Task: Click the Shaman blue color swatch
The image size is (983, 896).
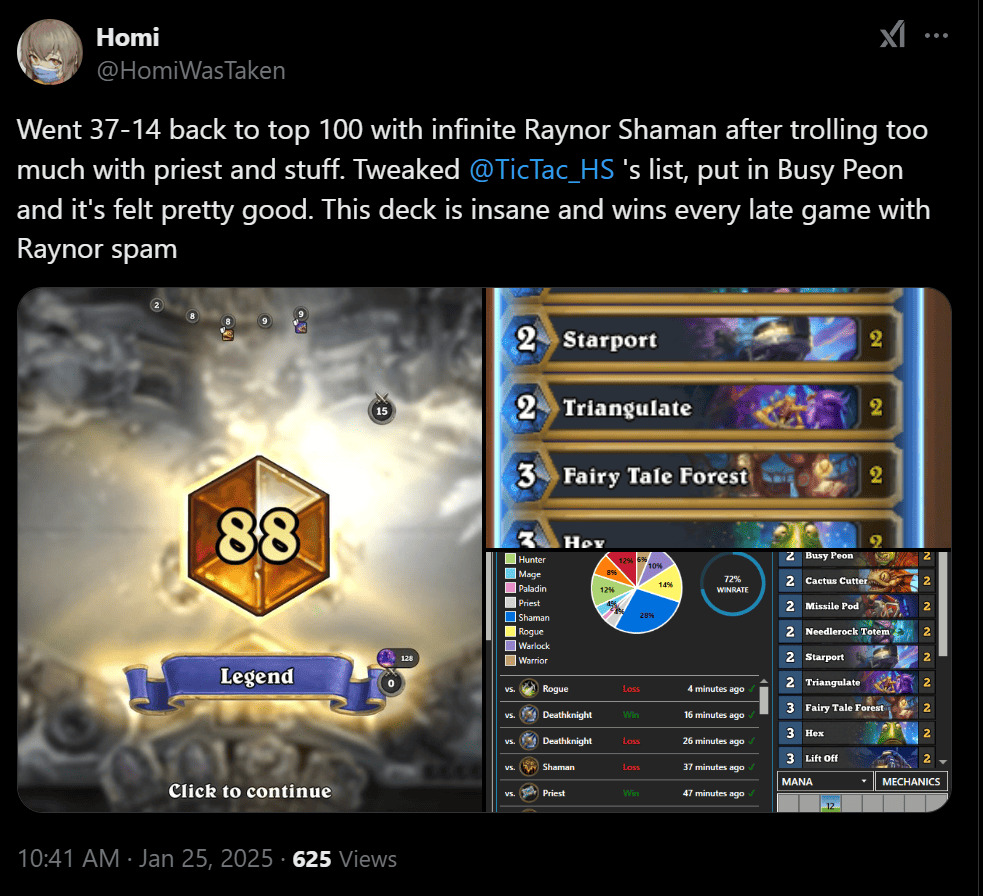Action: (x=510, y=617)
